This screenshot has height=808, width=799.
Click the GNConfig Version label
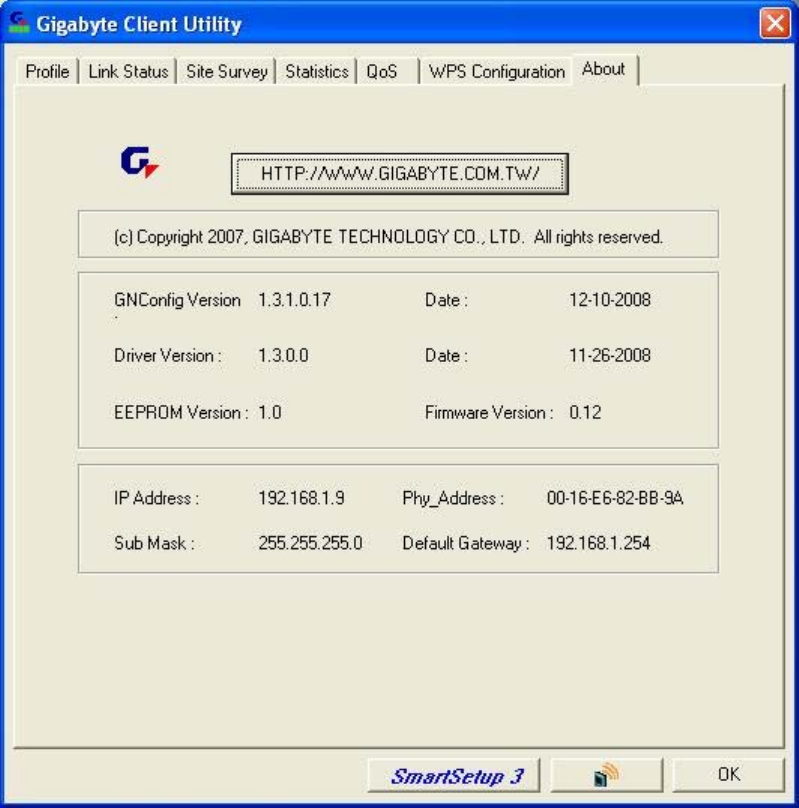pos(177,301)
